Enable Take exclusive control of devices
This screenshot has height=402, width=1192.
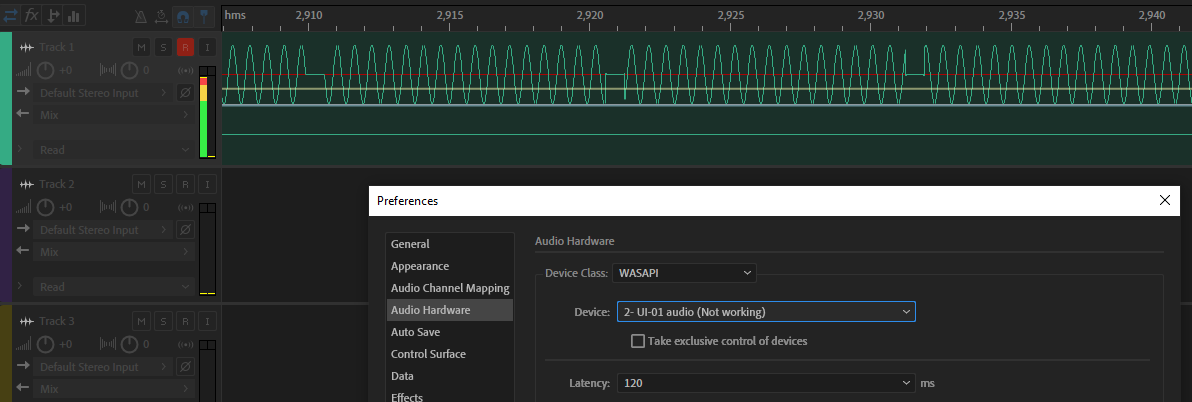click(x=638, y=341)
